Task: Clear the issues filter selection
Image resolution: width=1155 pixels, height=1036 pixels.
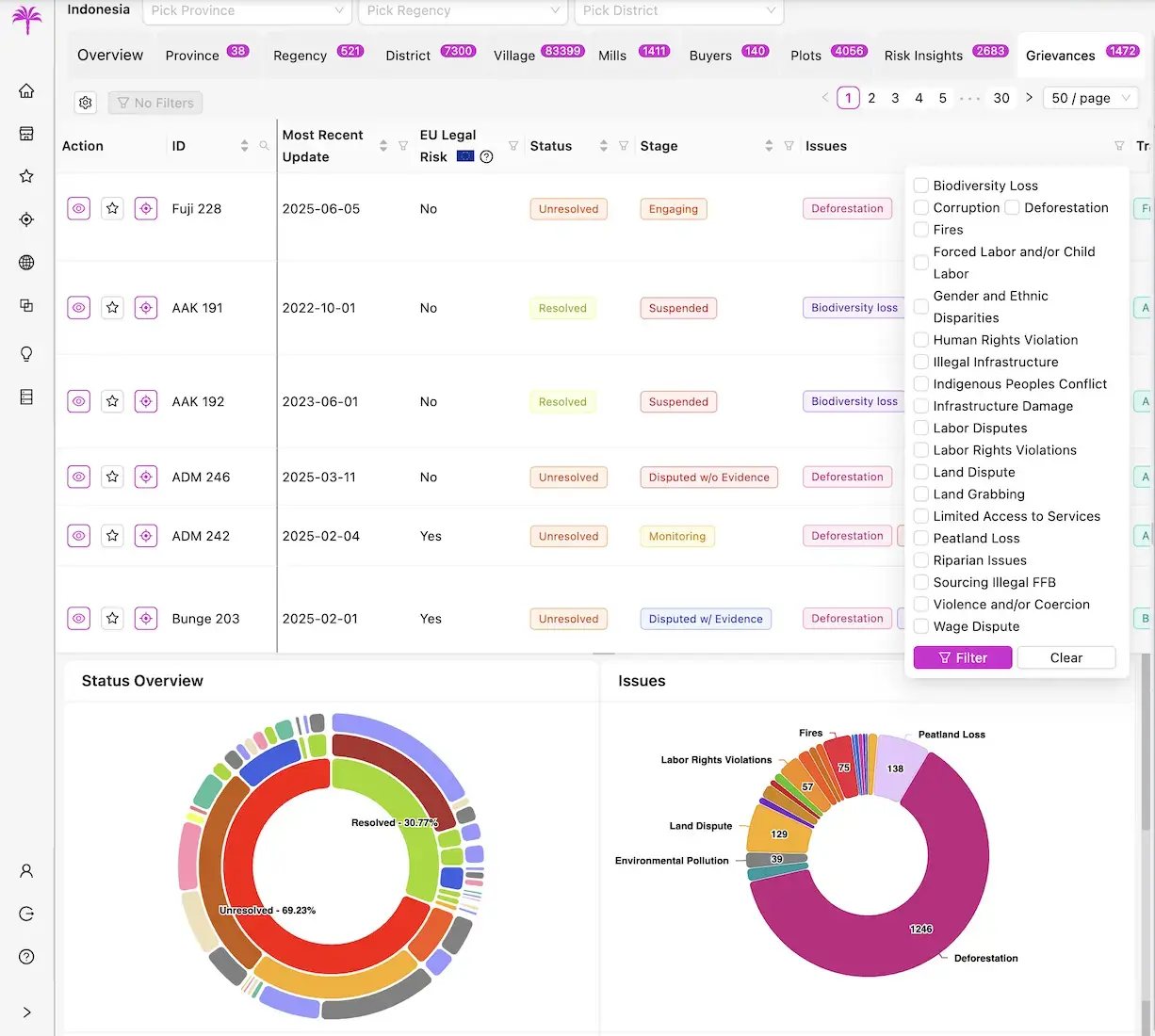Action: [x=1066, y=656]
